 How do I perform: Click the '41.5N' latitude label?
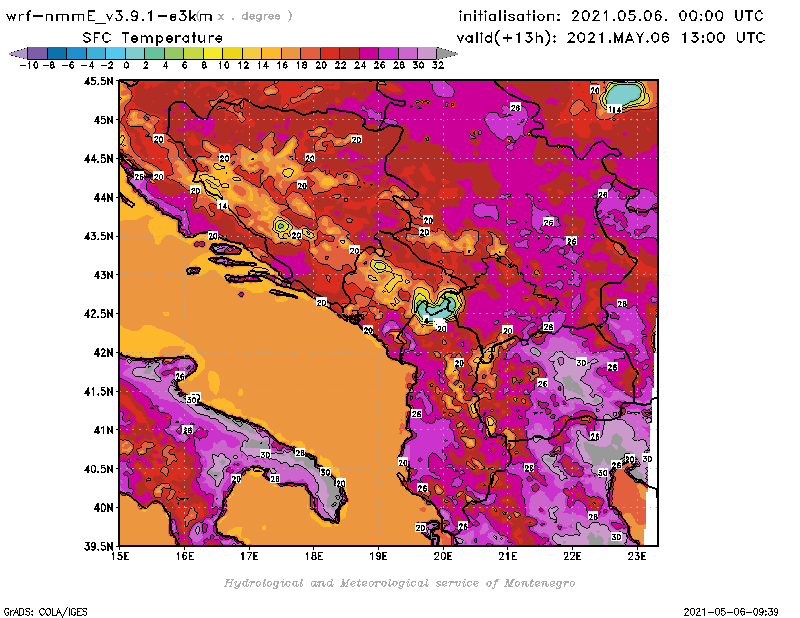point(98,391)
